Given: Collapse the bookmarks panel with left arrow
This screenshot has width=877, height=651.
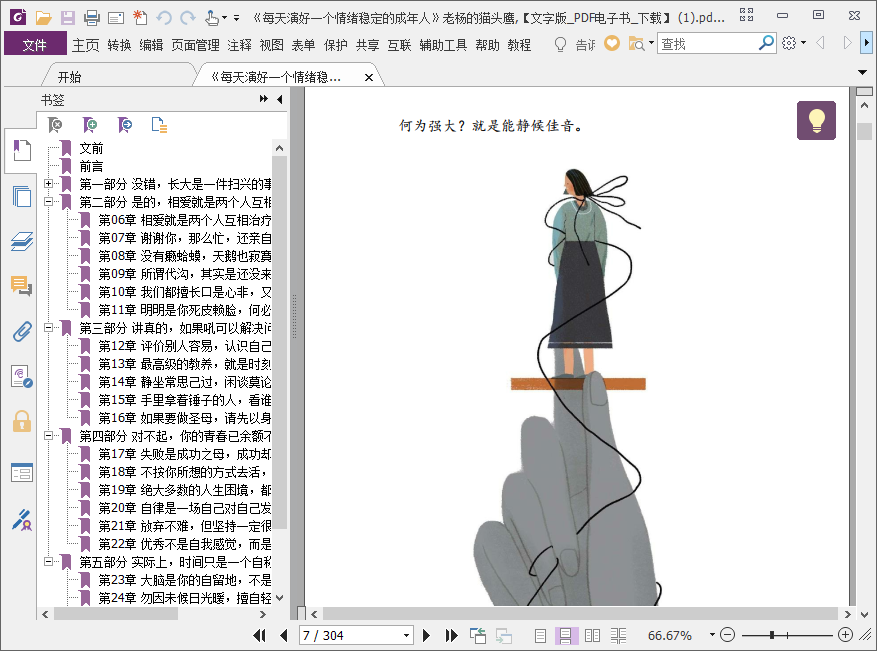Looking at the screenshot, I should tap(280, 99).
